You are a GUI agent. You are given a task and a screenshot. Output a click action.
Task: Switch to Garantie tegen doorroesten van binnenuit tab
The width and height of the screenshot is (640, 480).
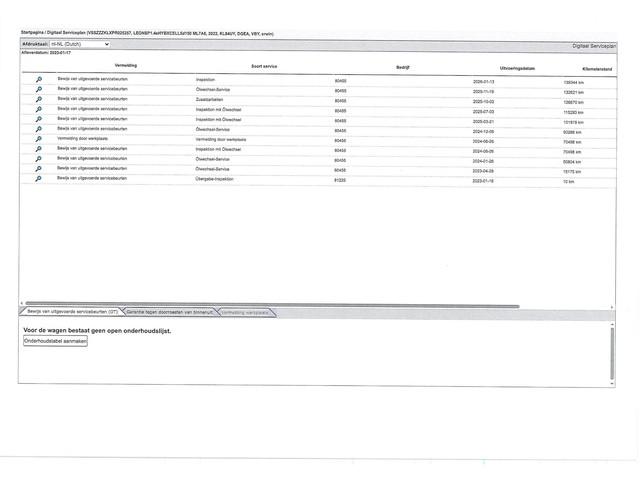click(x=169, y=312)
